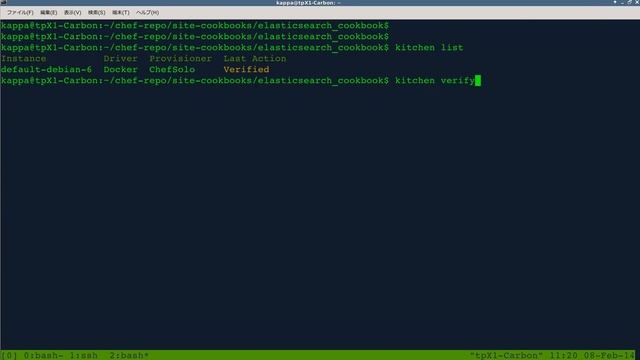Click the window maximize/restore button
Image resolution: width=640 pixels, height=360 pixels.
point(629,2)
